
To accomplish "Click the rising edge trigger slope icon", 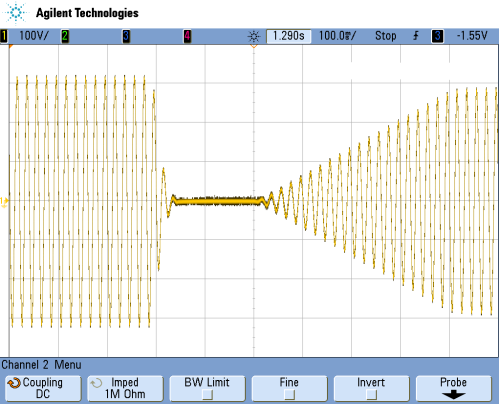I will tap(416, 36).
